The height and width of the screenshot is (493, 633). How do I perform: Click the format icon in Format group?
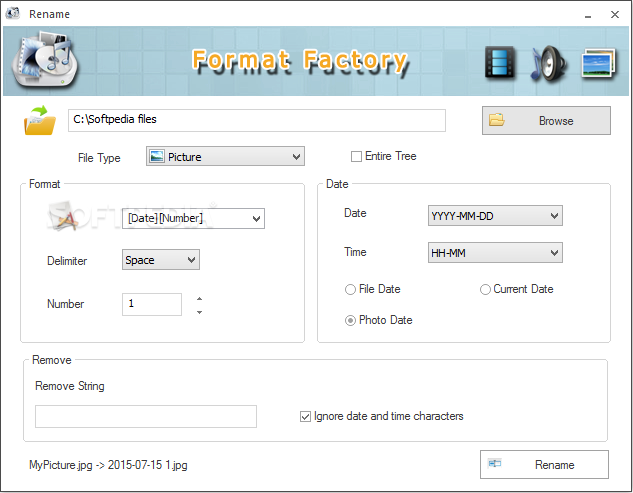pos(65,218)
